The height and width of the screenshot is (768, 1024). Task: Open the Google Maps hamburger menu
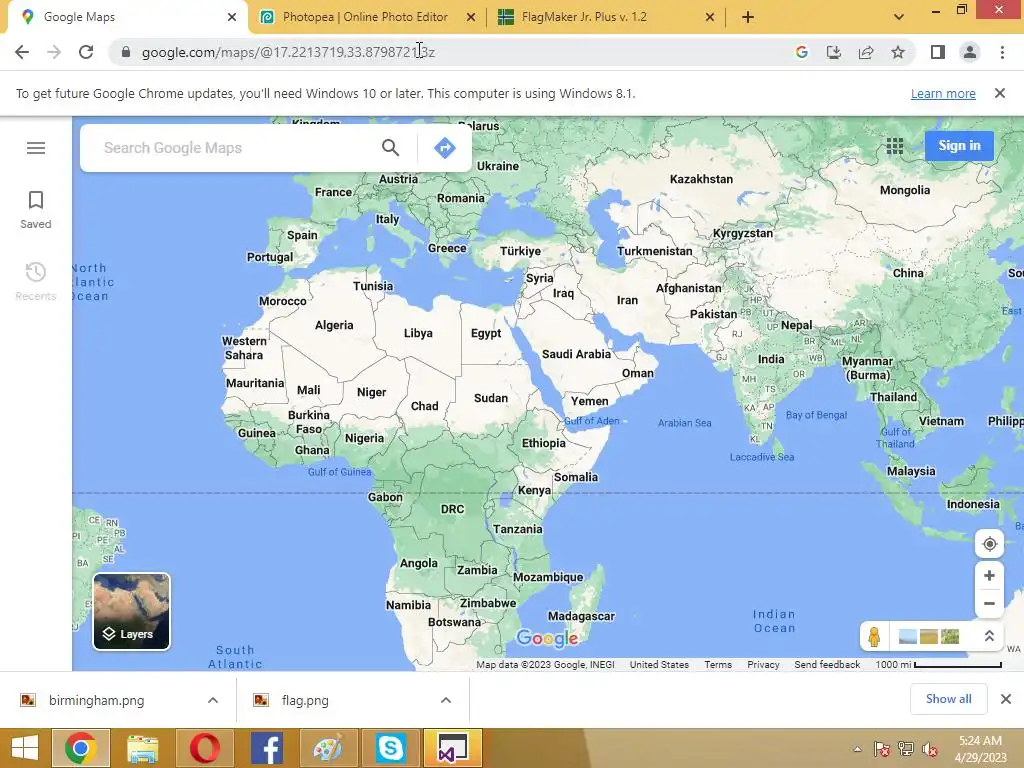(x=36, y=148)
